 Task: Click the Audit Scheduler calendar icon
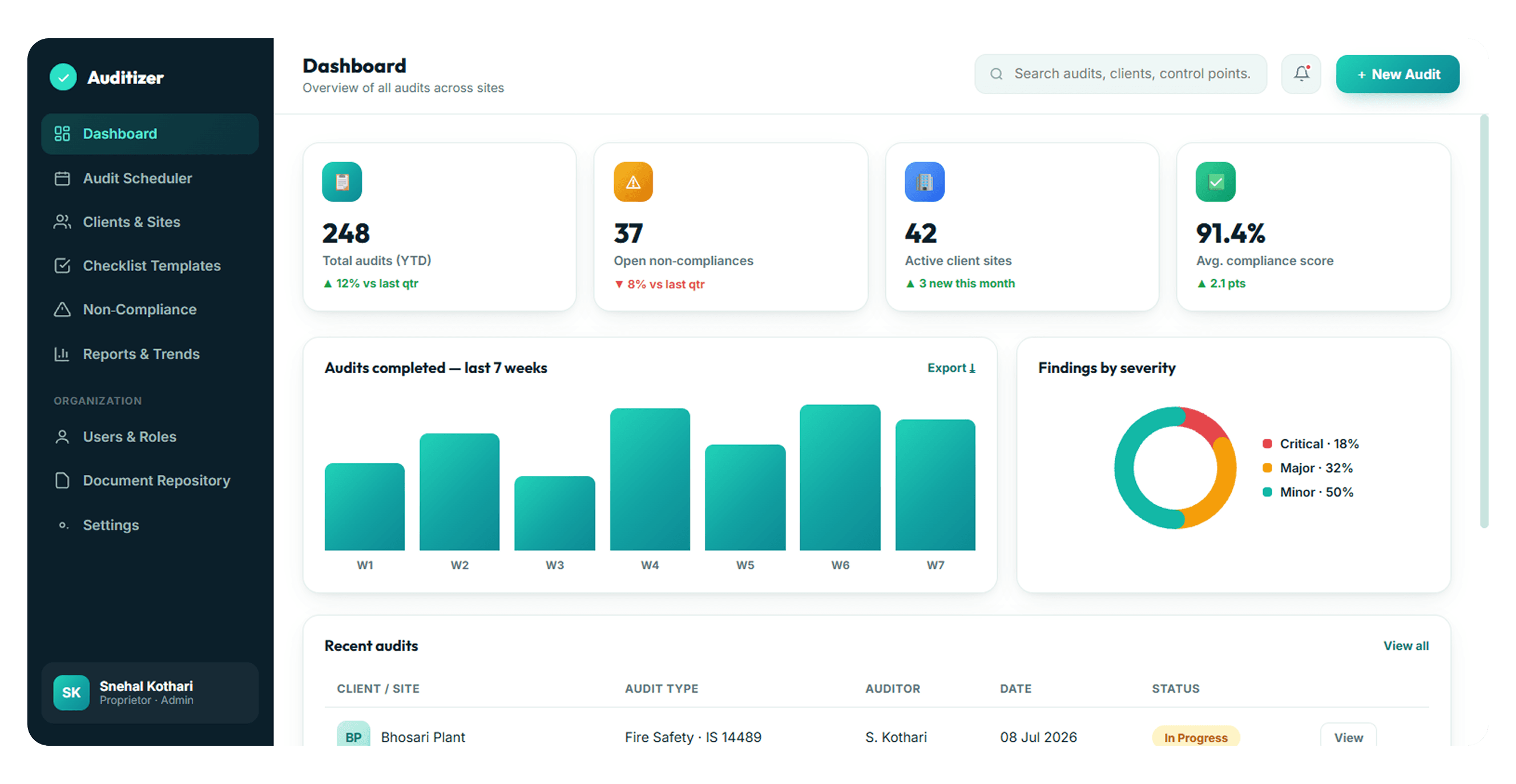coord(62,178)
